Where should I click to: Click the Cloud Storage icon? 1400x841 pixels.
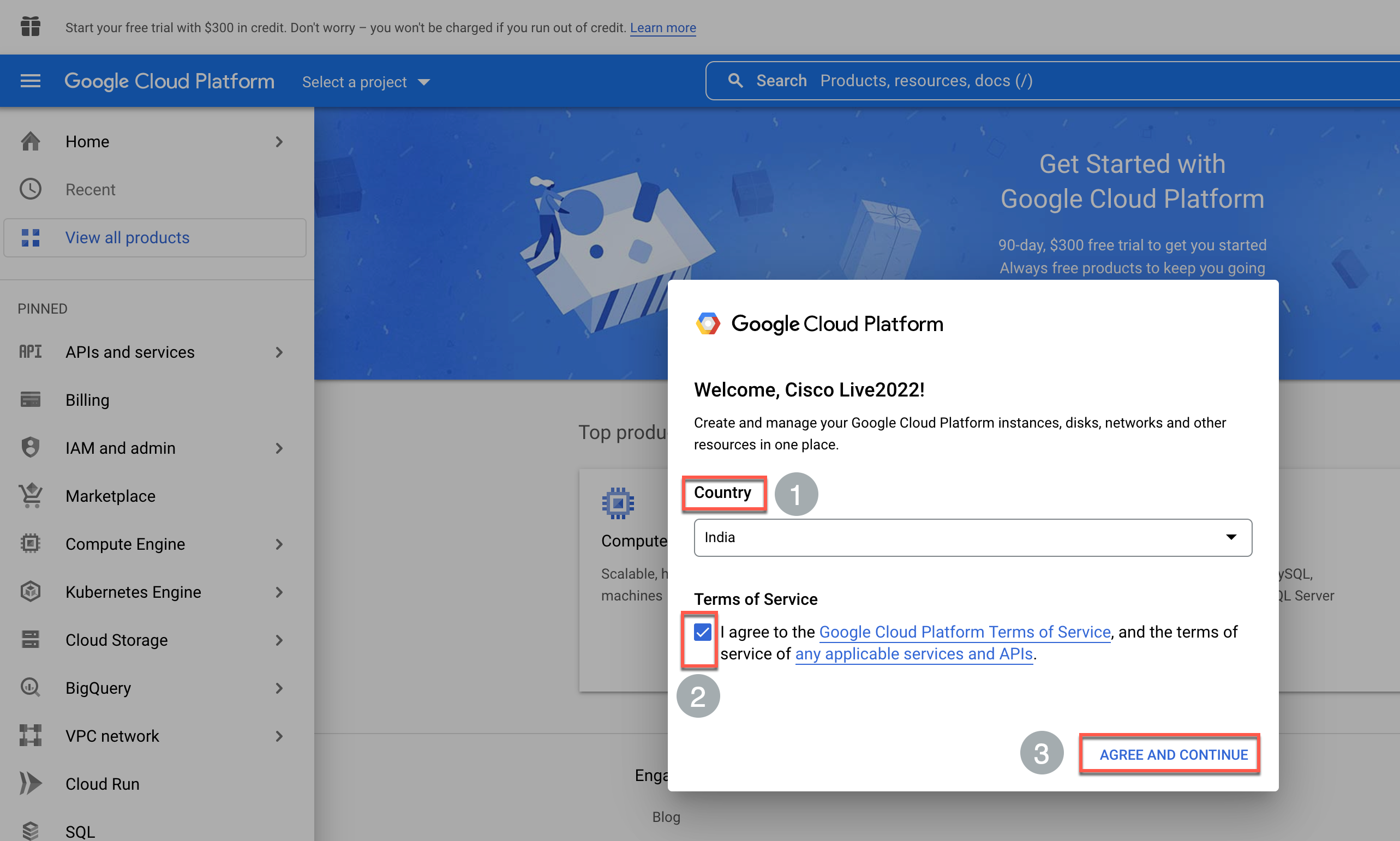coord(31,639)
